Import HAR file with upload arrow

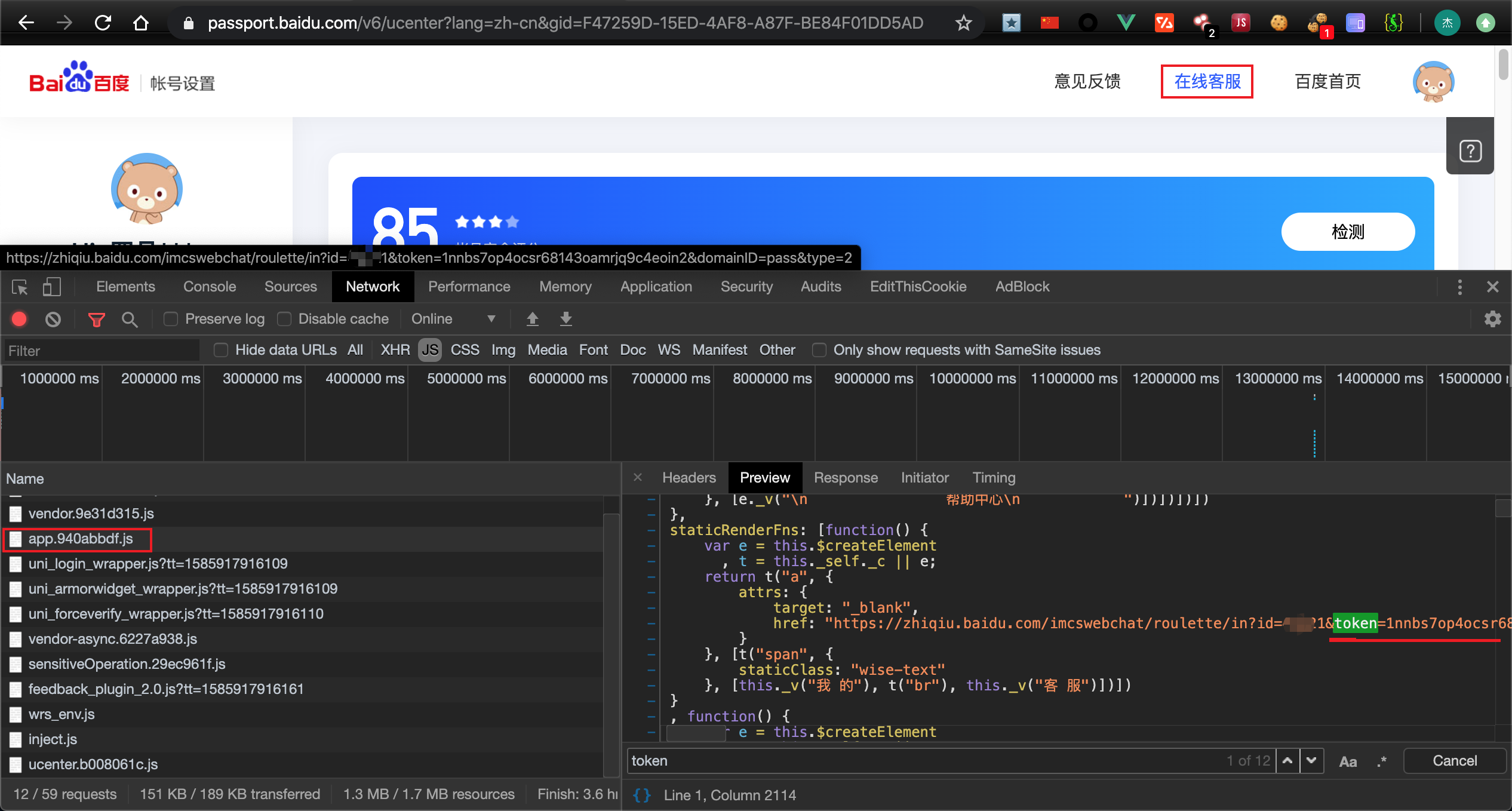532,319
